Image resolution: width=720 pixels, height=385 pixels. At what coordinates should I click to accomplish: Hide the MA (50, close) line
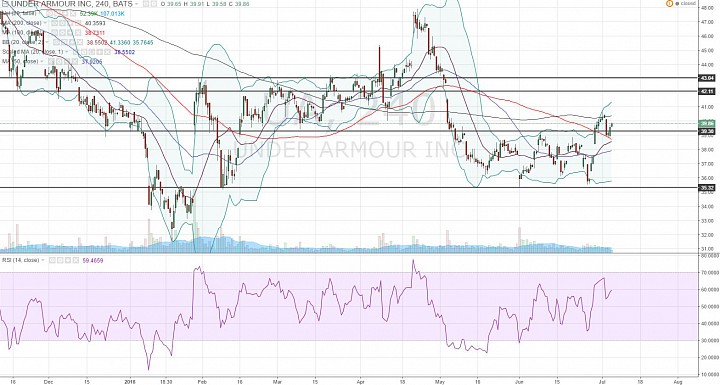[x=51, y=61]
